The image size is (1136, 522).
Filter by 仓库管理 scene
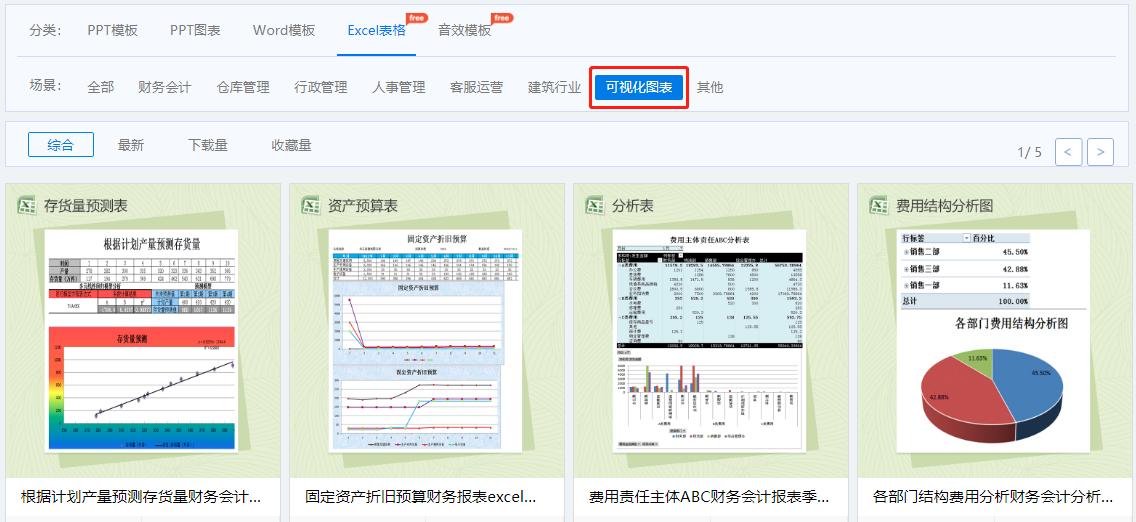tap(243, 88)
